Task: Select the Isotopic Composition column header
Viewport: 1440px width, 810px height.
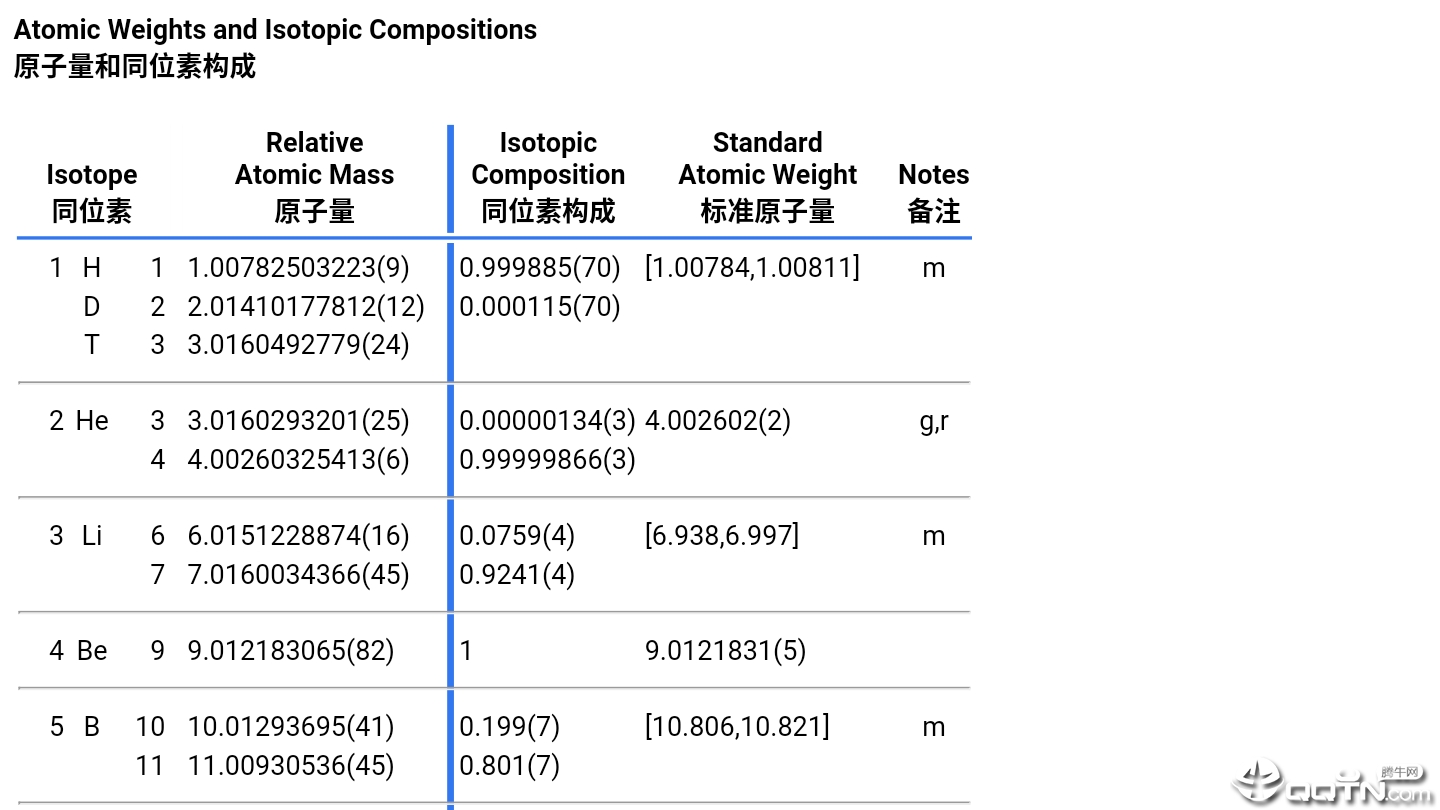Action: (x=548, y=176)
